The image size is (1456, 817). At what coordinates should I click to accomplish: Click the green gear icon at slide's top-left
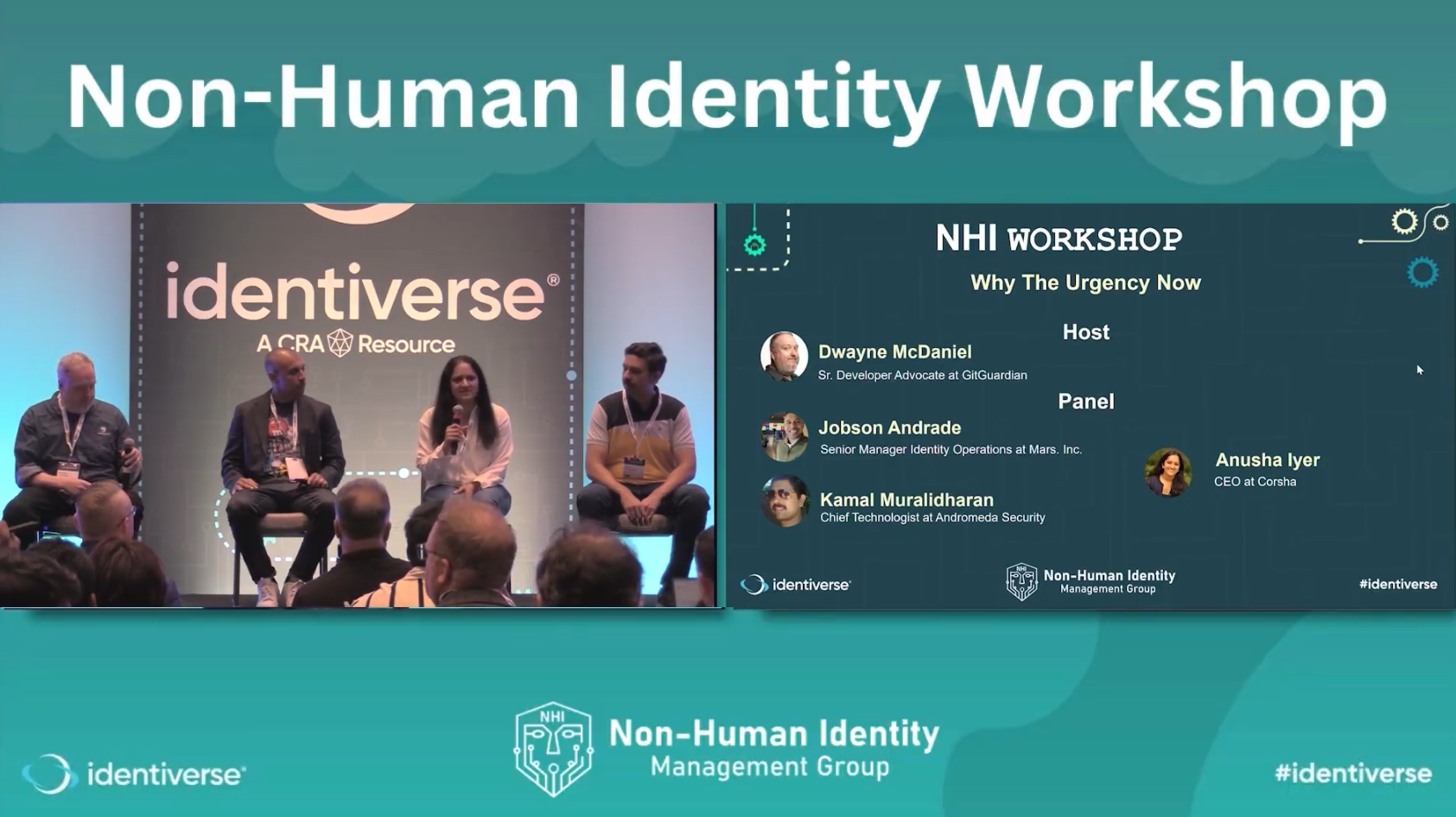754,245
